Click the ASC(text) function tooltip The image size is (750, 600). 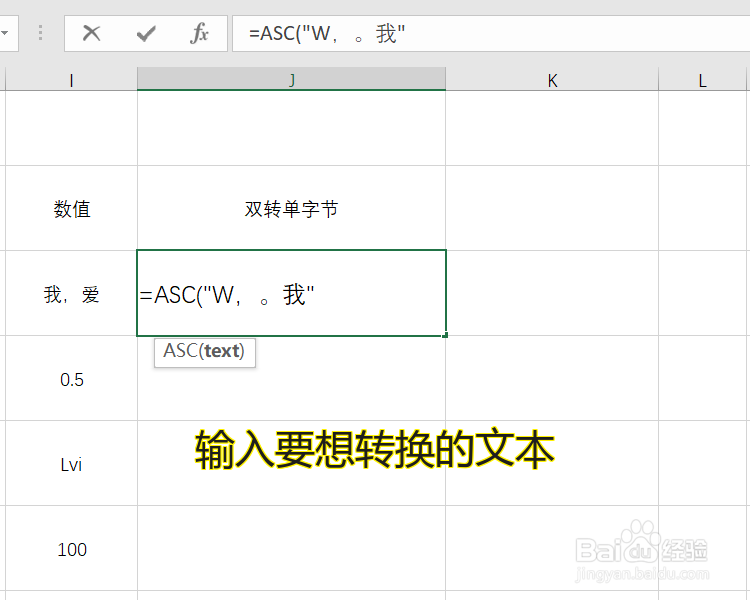[x=205, y=352]
